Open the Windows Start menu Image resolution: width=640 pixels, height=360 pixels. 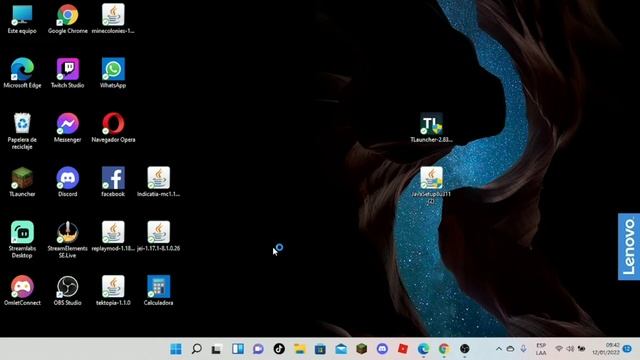(176, 349)
